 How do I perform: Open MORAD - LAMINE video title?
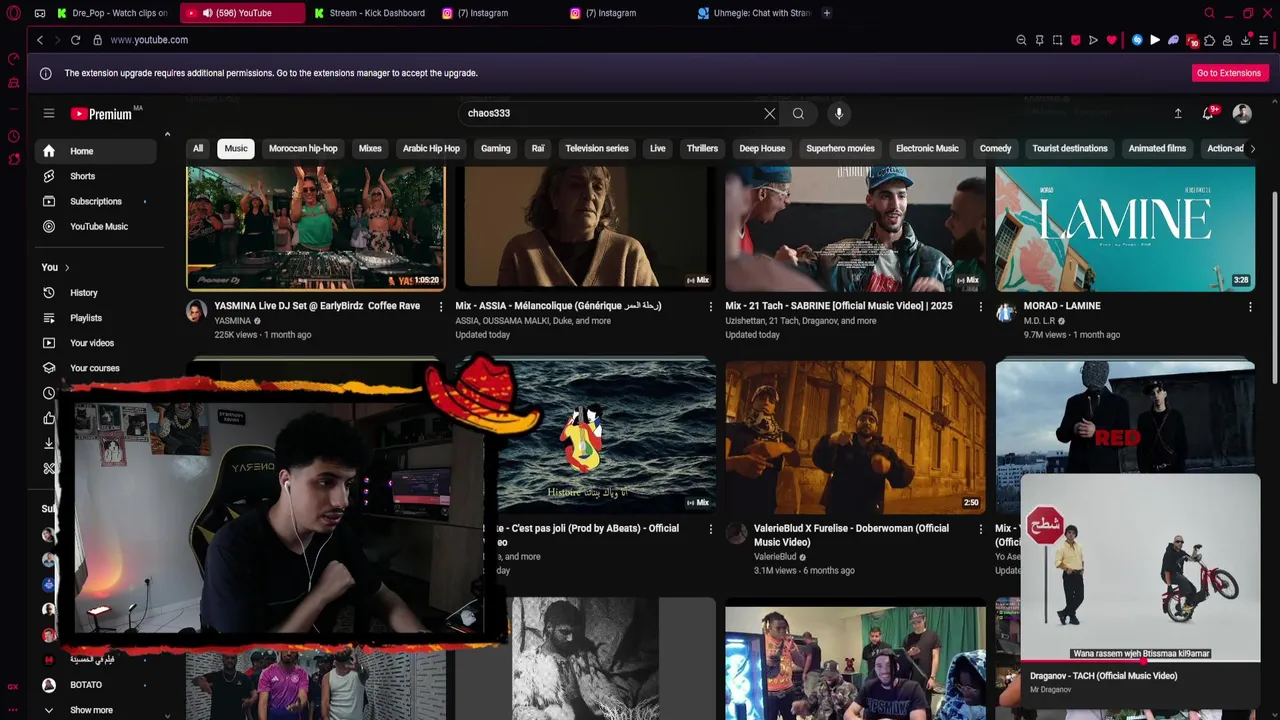click(1062, 306)
